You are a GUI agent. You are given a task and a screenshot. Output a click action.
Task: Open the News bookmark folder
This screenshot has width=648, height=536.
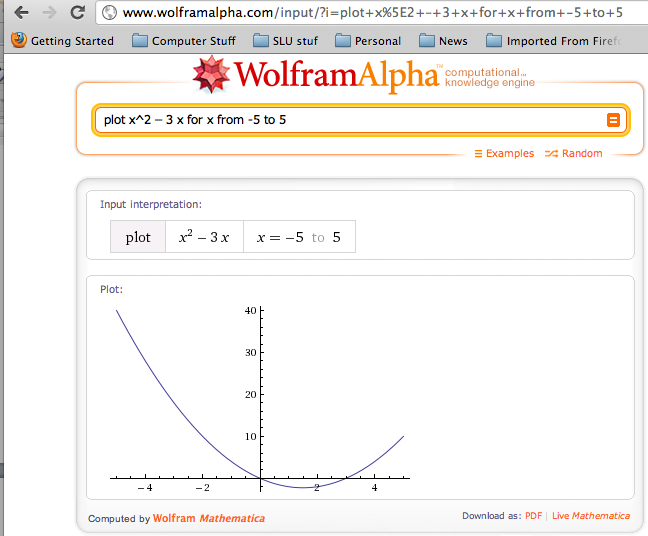point(442,41)
